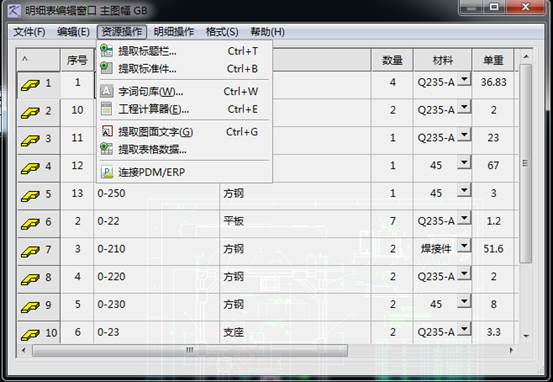Viewport: 553px width, 382px height.
Task: Open the material dropdown for row 5
Action: pyautogui.click(x=464, y=190)
